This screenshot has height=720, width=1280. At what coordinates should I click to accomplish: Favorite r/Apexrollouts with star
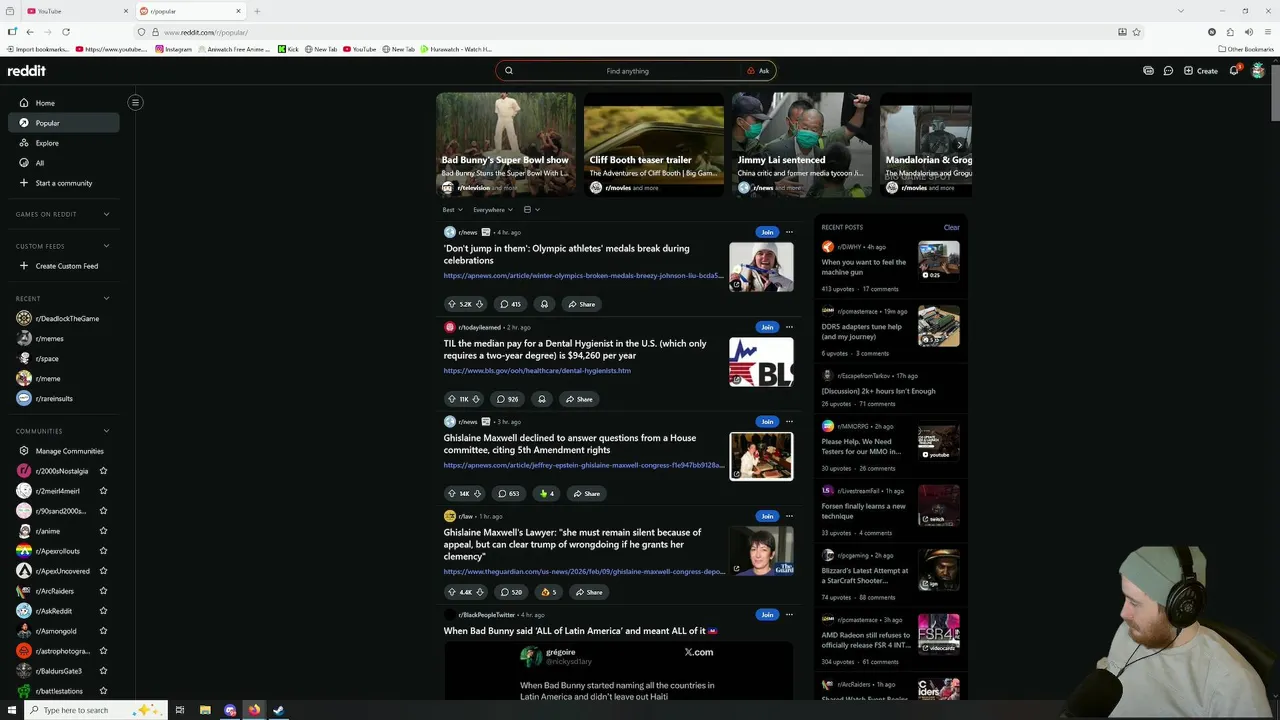(x=103, y=551)
